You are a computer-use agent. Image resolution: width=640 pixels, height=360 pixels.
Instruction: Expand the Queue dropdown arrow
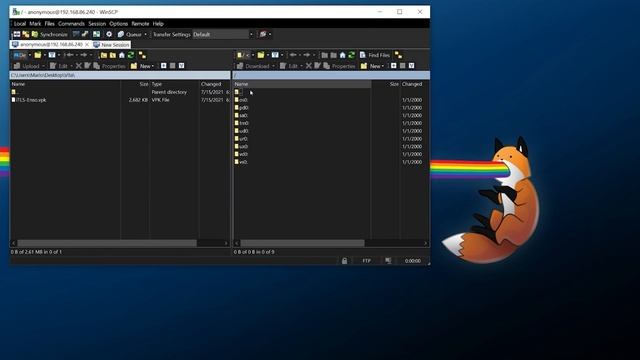coord(145,34)
